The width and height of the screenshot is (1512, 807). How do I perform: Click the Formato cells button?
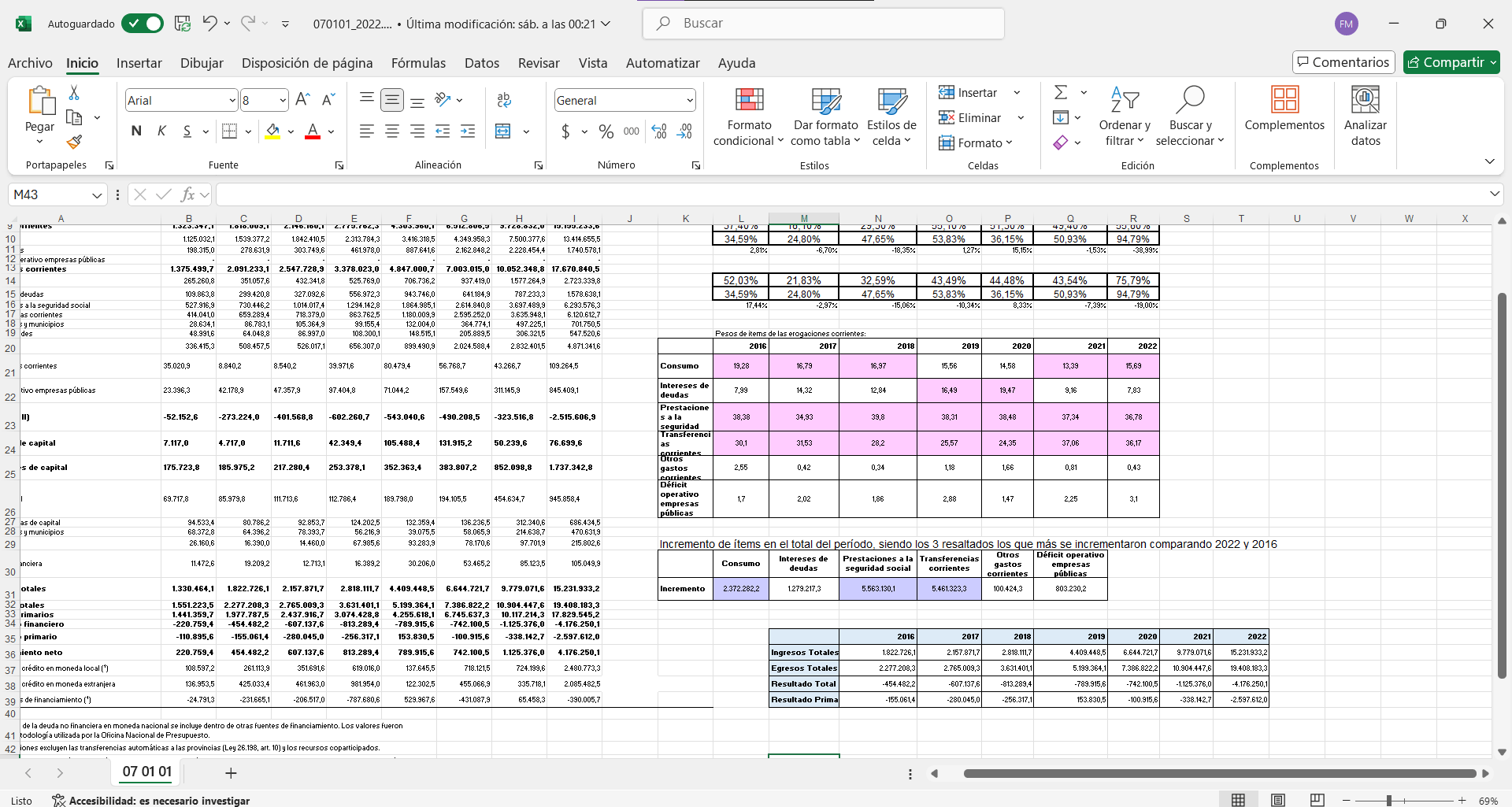tap(975, 143)
